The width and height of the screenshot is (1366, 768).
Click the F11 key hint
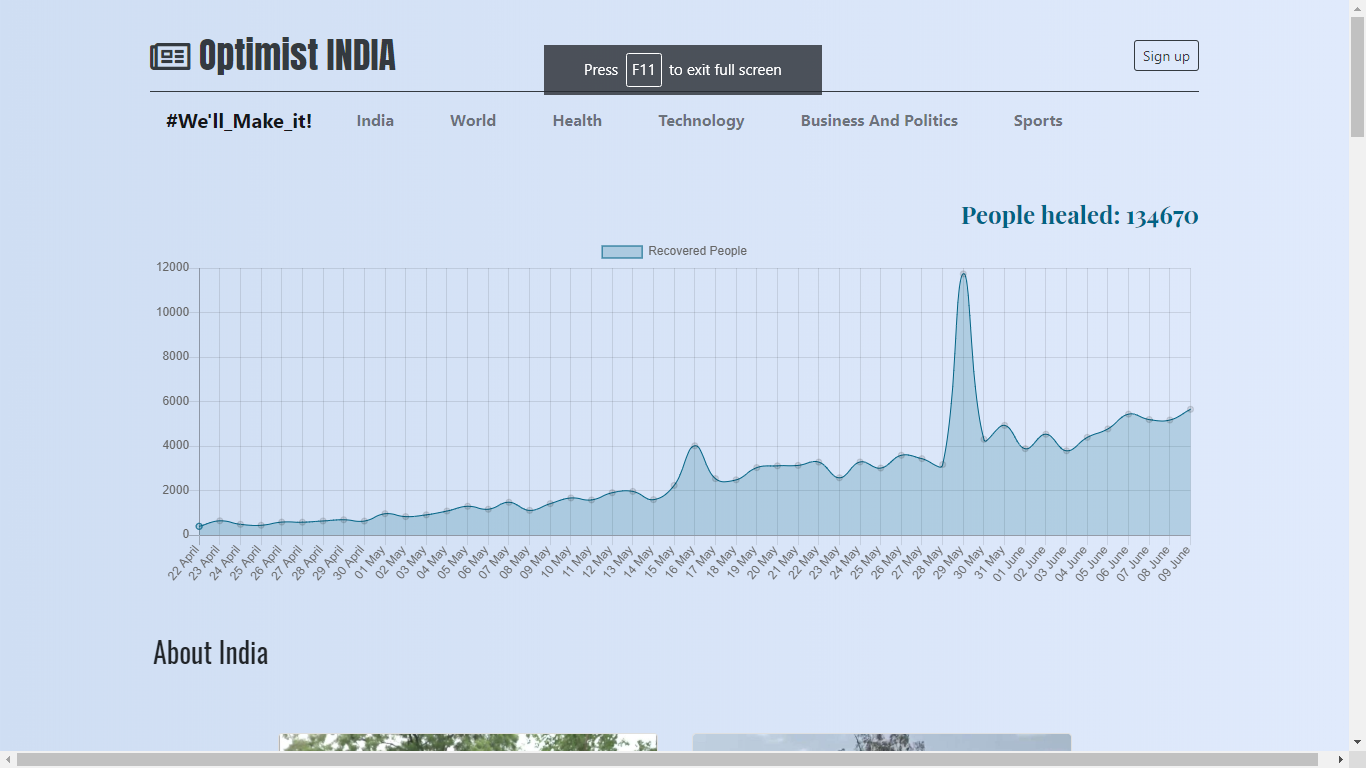[x=643, y=70]
